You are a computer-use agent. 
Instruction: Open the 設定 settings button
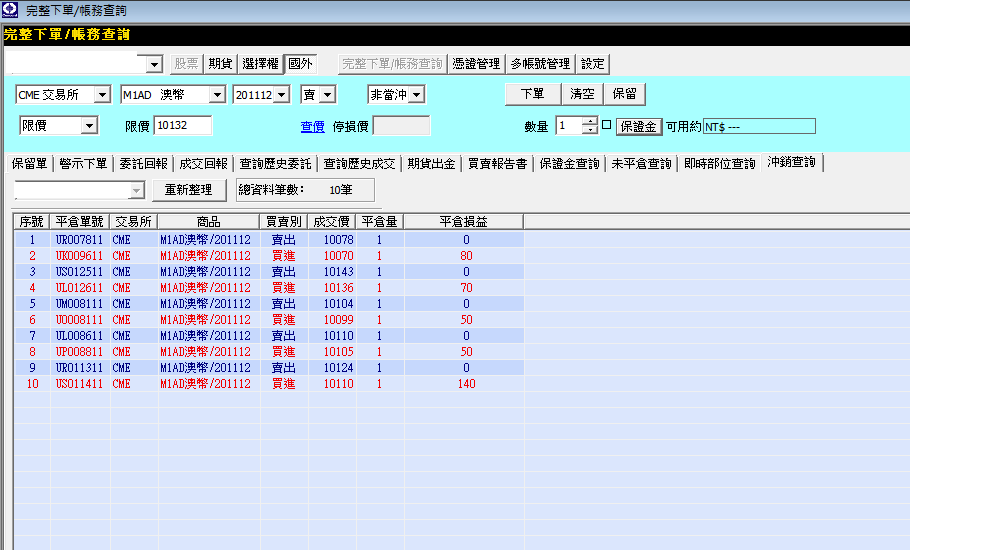click(x=592, y=64)
